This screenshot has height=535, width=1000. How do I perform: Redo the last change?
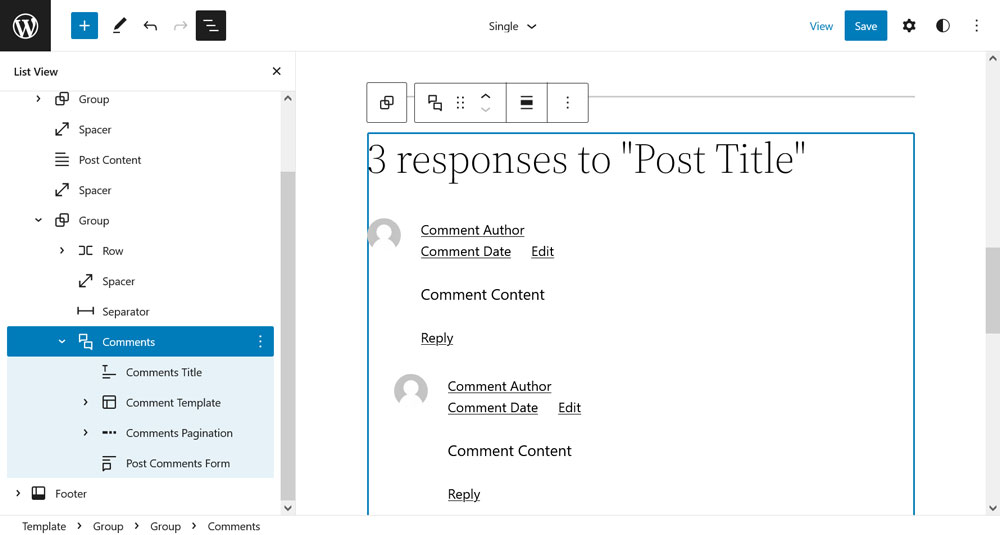tap(180, 26)
